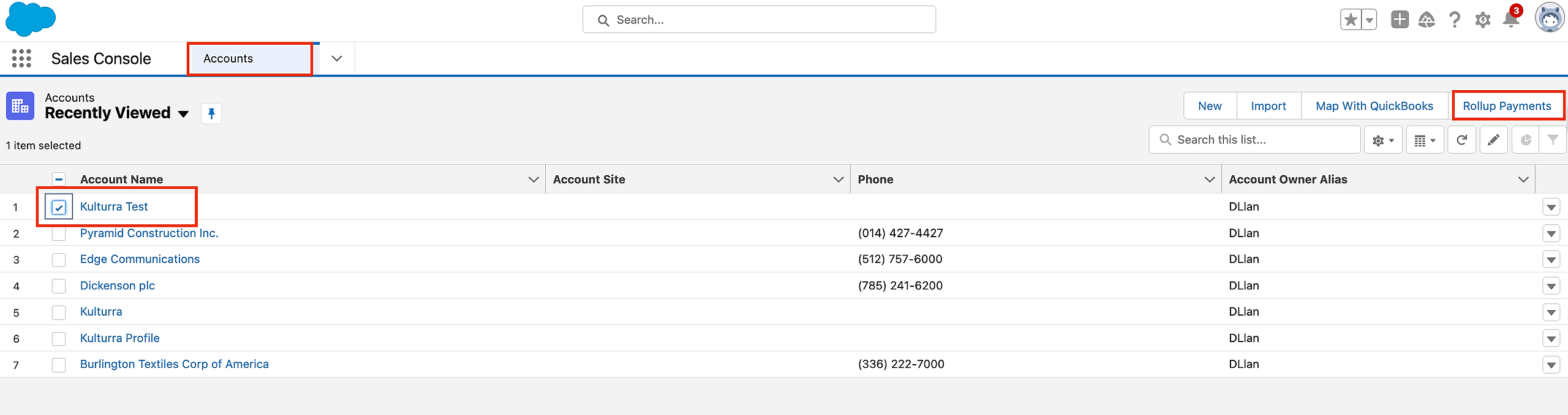Click the help question mark icon
Image resolution: width=1568 pixels, height=415 pixels.
pos(1455,20)
